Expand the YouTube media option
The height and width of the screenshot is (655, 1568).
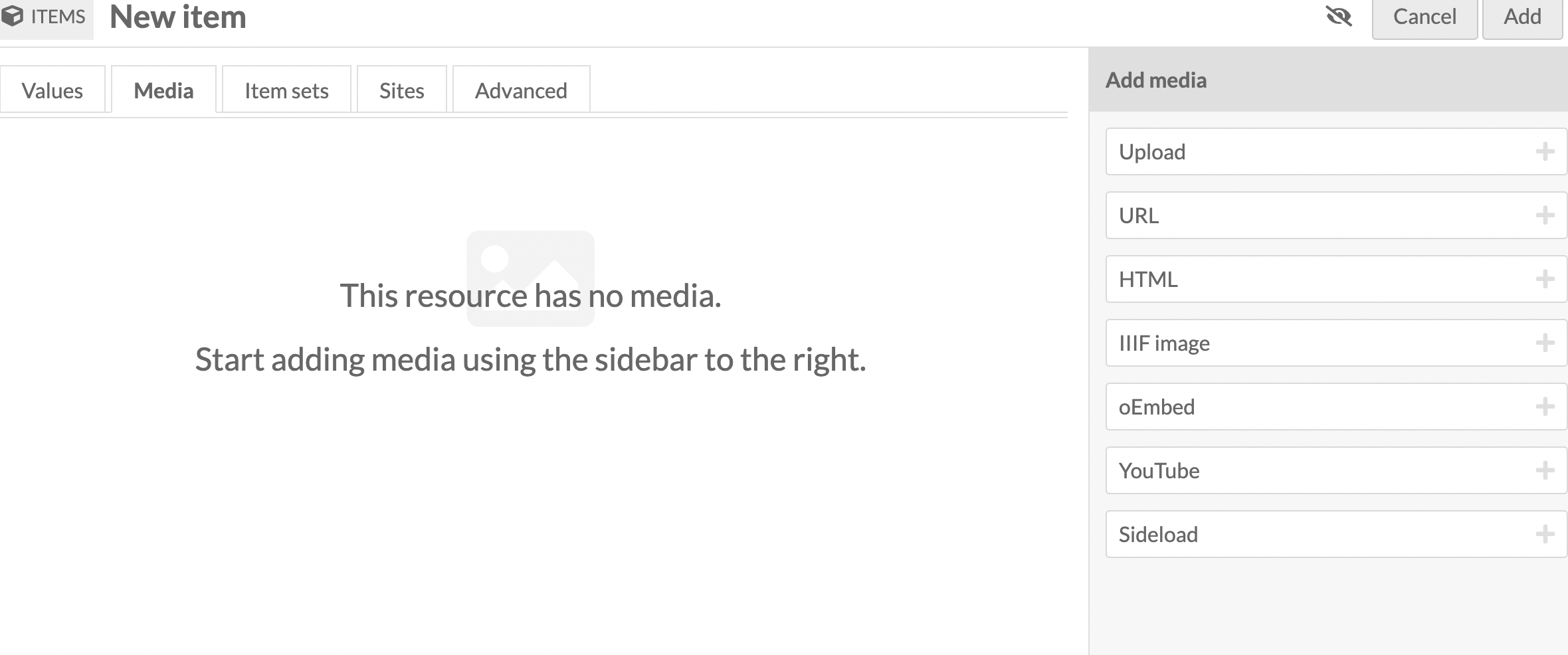1159,471
